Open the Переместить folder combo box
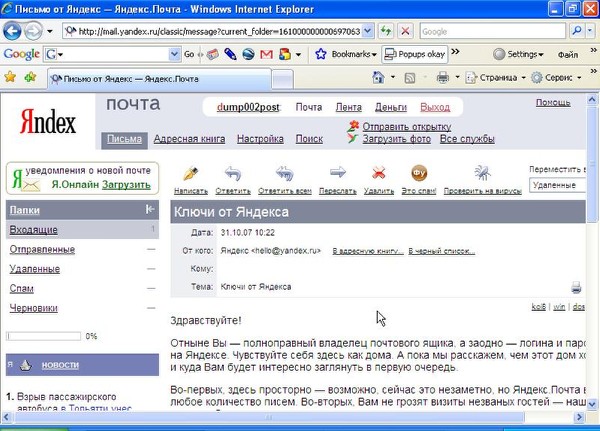Image resolution: width=600 pixels, height=431 pixels. 558,185
